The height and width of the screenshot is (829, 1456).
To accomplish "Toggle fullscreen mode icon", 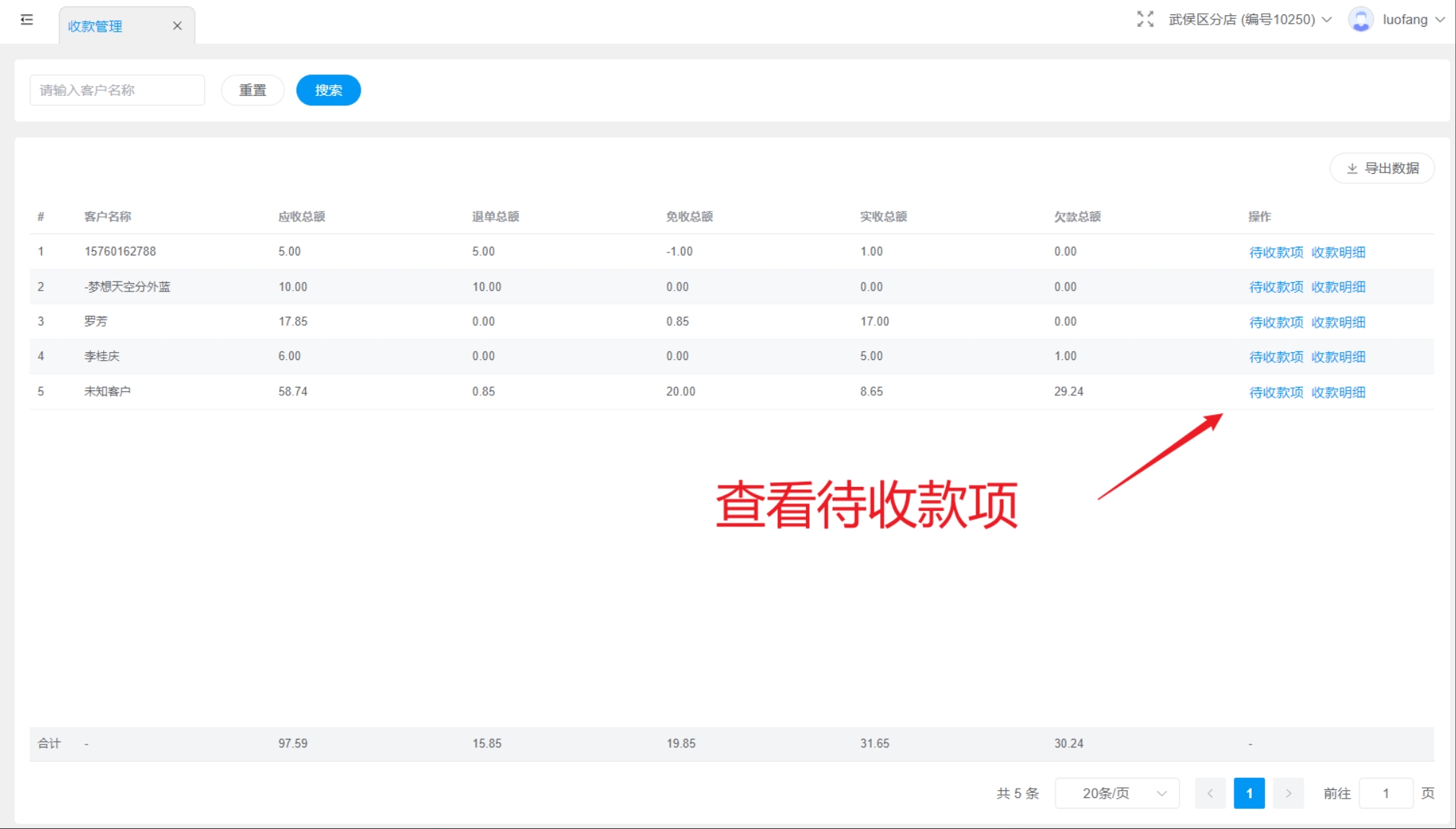I will pos(1145,19).
